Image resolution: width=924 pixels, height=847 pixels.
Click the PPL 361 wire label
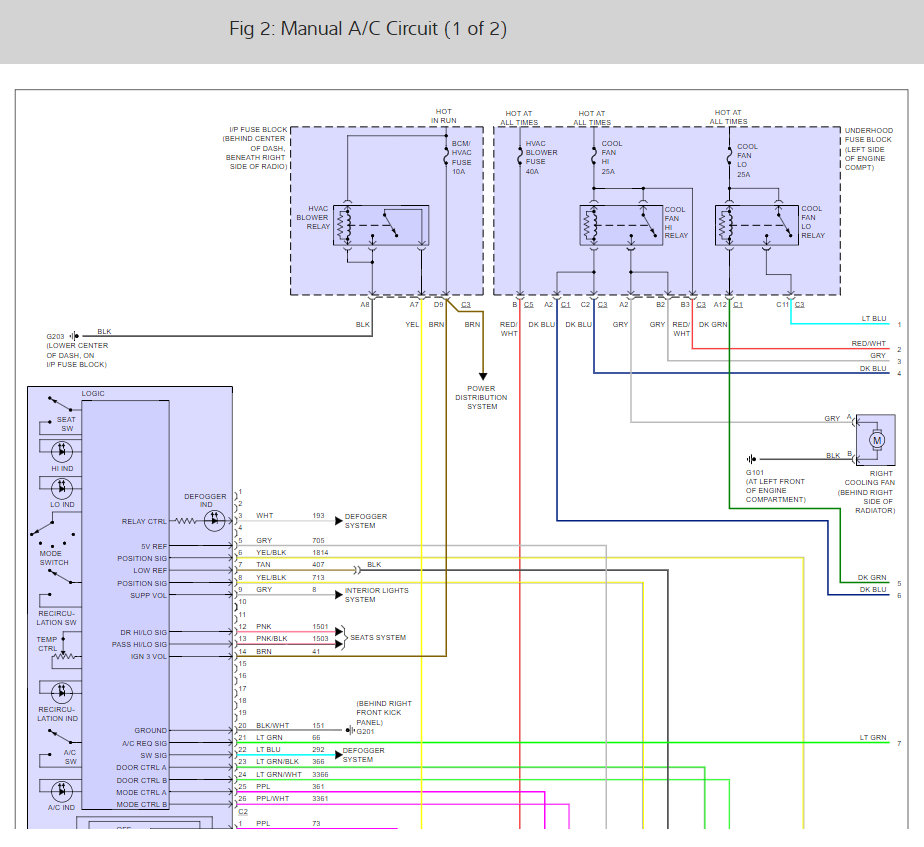290,786
